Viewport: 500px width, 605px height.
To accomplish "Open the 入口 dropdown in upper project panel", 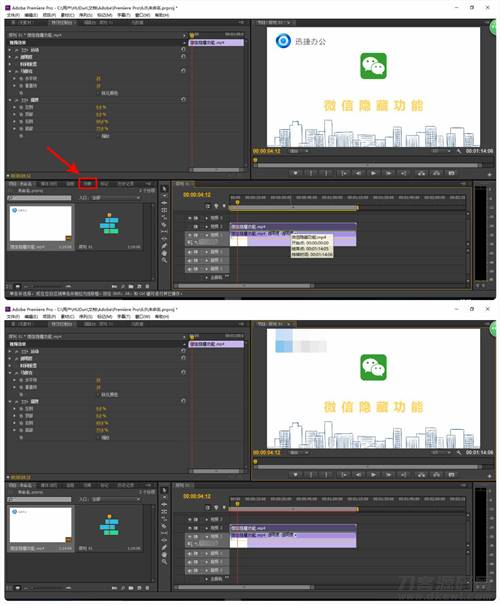I will [x=115, y=198].
